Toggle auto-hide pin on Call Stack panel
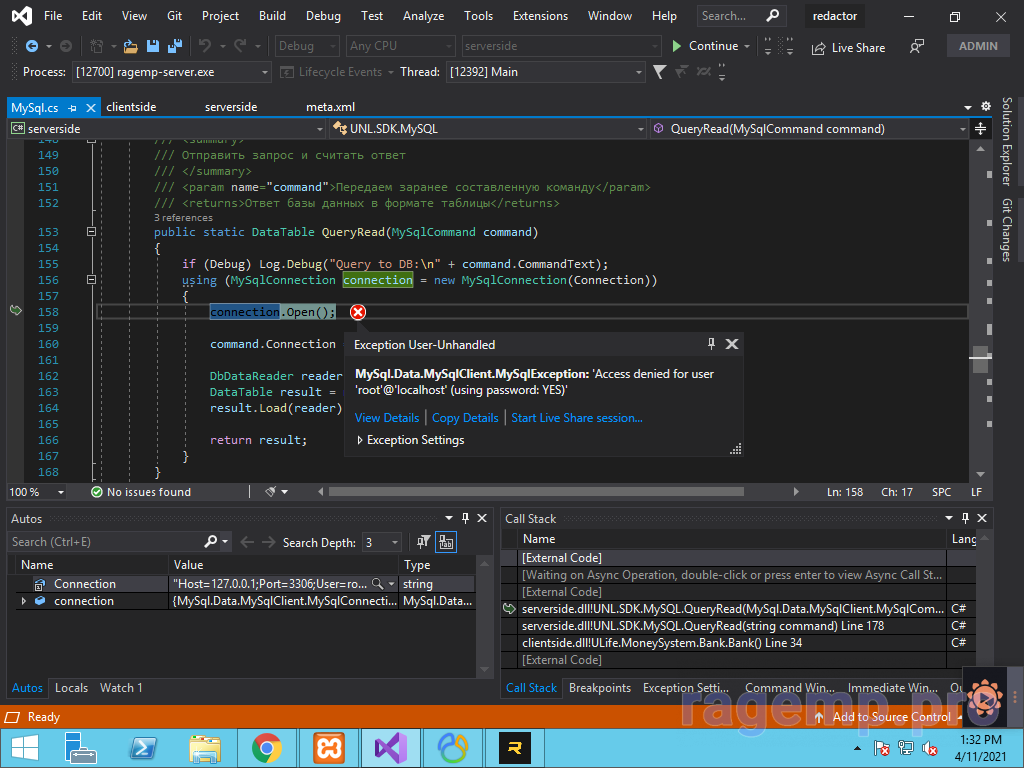1024x768 pixels. click(965, 518)
